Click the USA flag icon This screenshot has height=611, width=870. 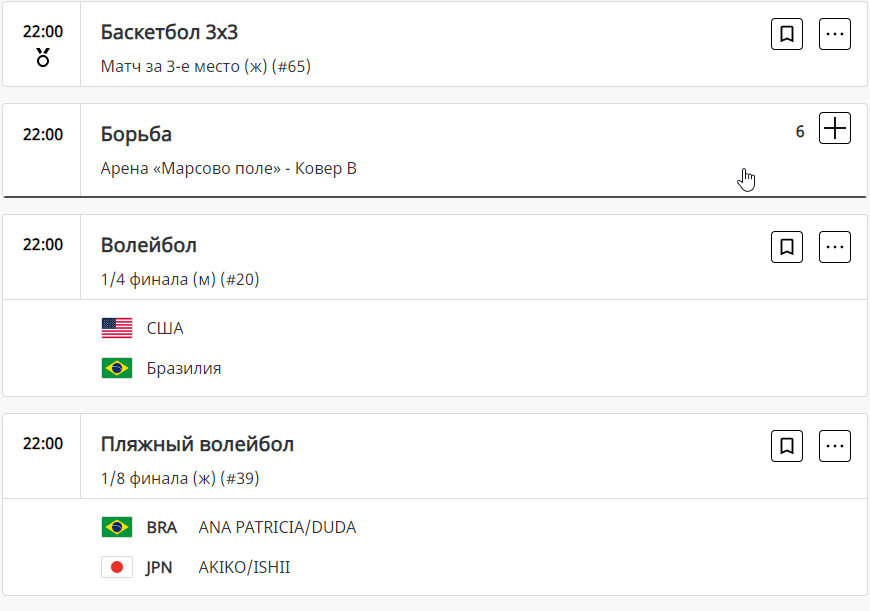tap(117, 328)
